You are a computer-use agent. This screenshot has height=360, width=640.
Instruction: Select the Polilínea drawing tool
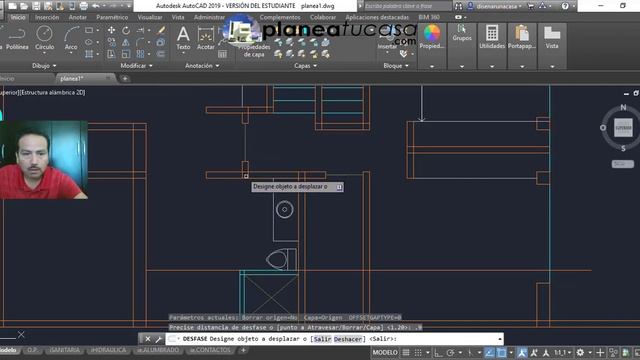(16, 38)
